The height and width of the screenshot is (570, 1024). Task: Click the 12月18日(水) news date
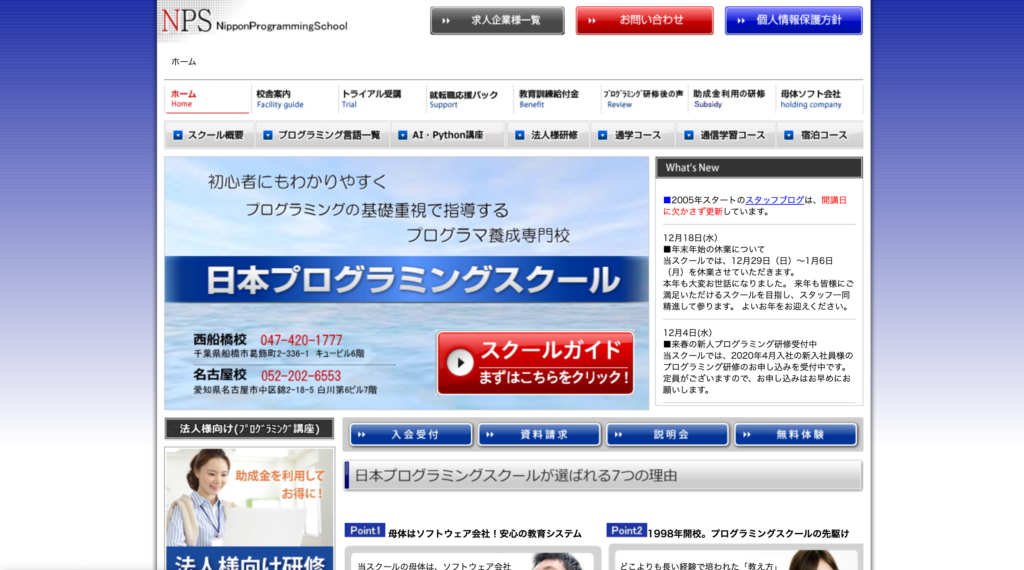[690, 238]
